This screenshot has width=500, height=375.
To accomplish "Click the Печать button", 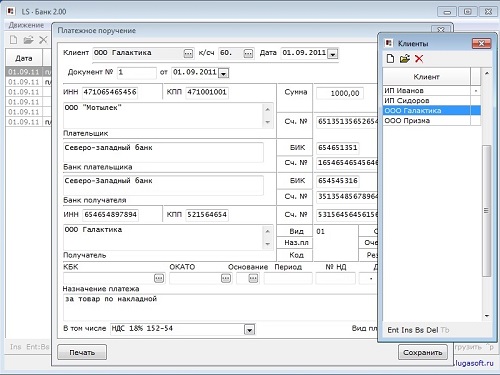I will point(82,352).
